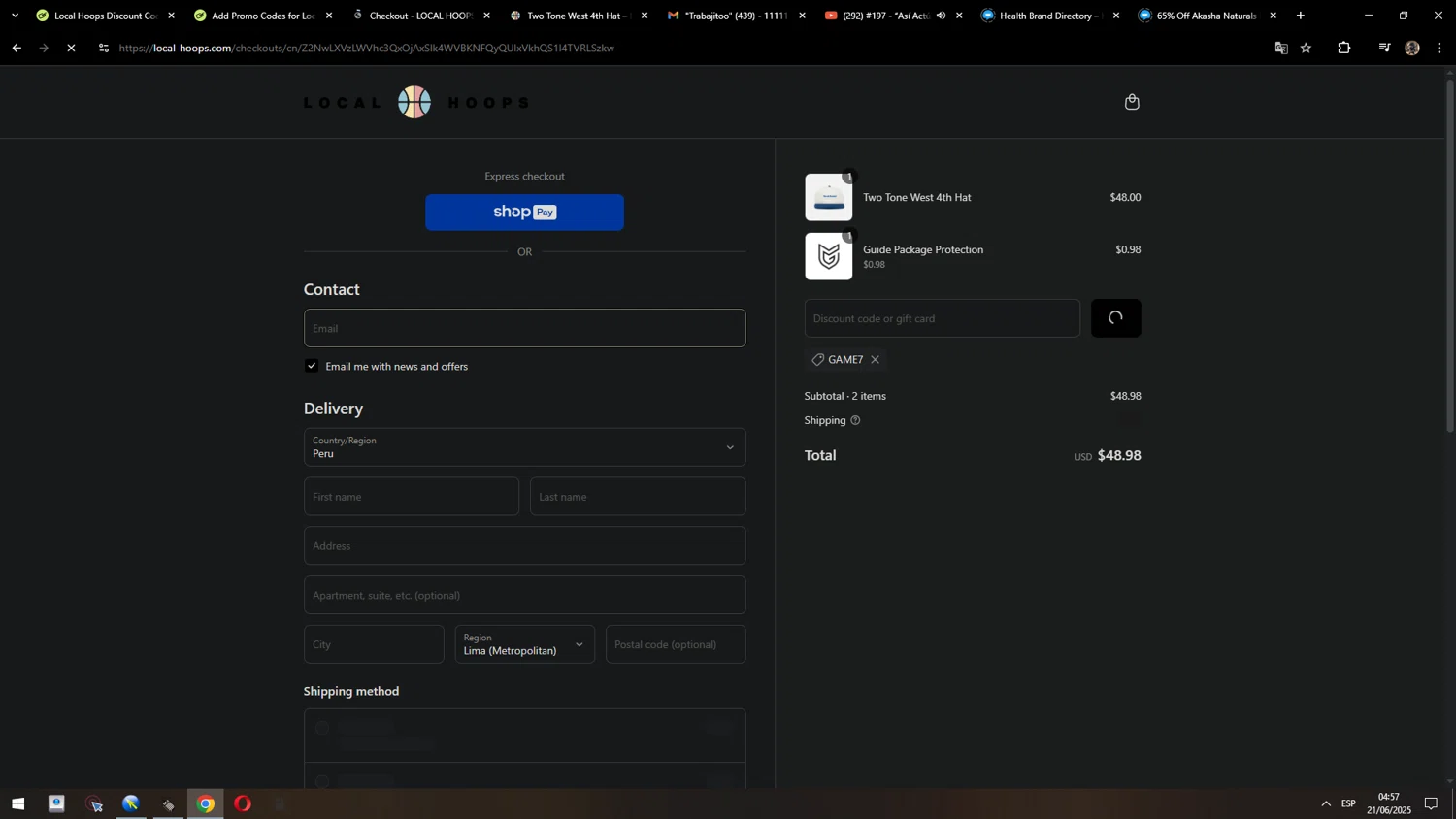Open the Chrome three-dot menu
Screen dimensions: 1456x819
(1439, 48)
